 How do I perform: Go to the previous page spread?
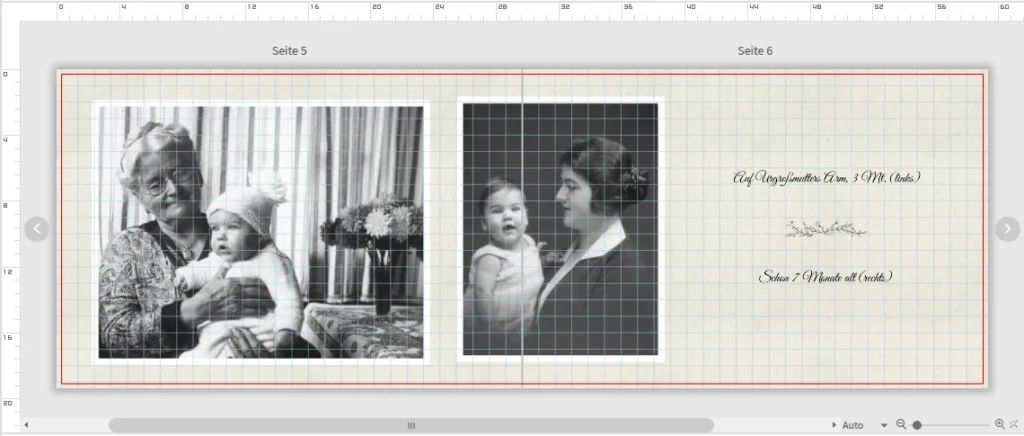pyautogui.click(x=36, y=229)
